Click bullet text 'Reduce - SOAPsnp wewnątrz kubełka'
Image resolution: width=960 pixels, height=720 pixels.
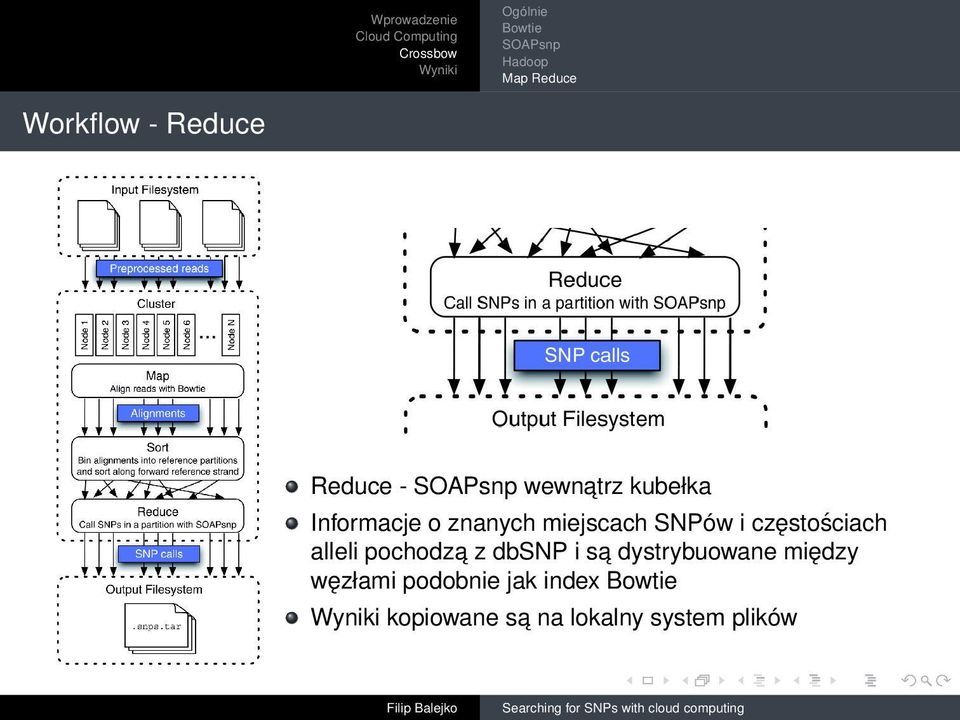(x=511, y=486)
